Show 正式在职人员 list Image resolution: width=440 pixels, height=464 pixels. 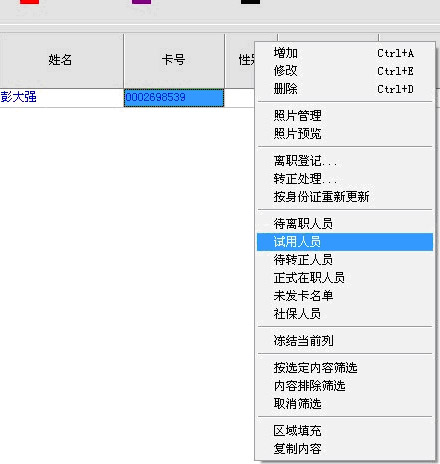[345, 278]
